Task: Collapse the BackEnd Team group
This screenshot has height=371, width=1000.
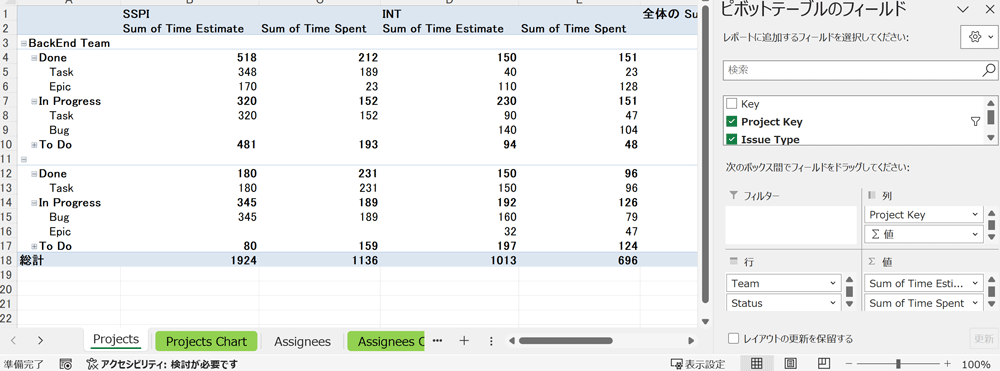Action: pos(24,44)
